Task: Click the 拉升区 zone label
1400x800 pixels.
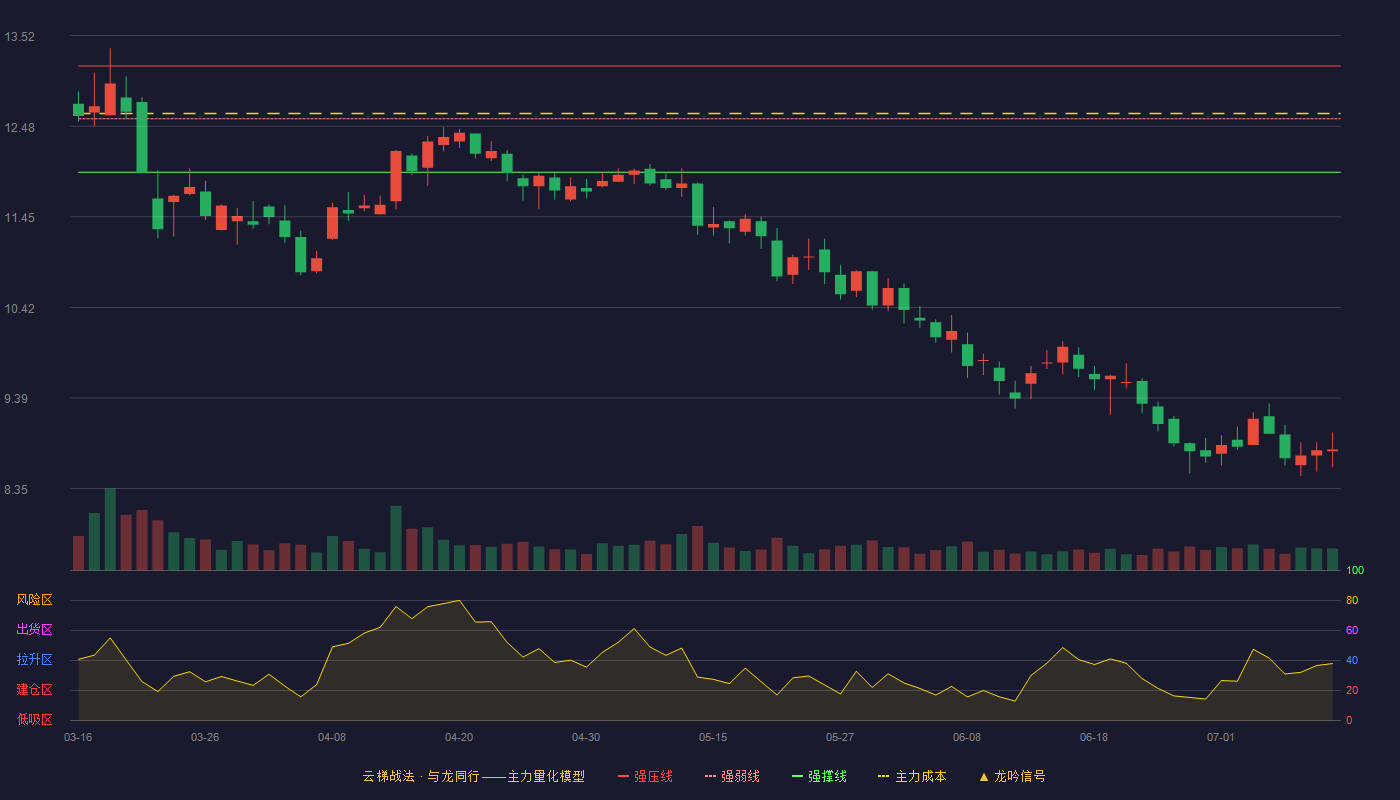Action: click(34, 660)
